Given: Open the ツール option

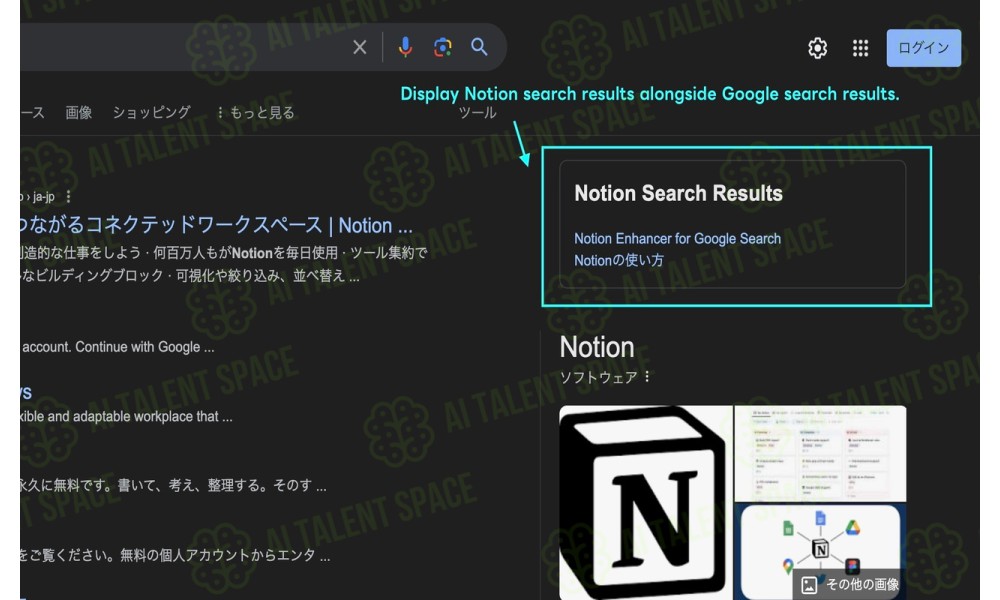Looking at the screenshot, I should click(477, 113).
